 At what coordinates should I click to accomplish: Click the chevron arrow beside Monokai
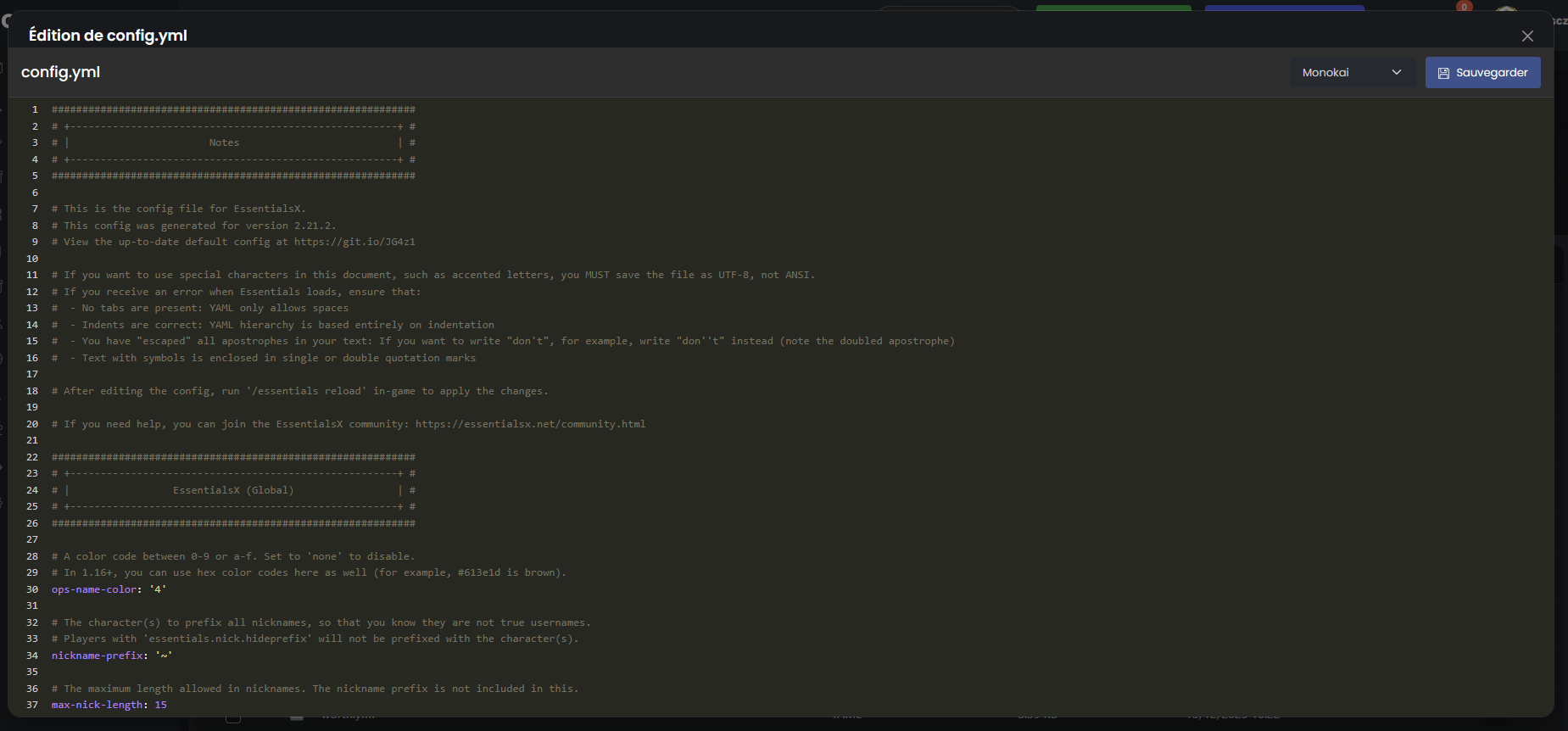(x=1397, y=73)
